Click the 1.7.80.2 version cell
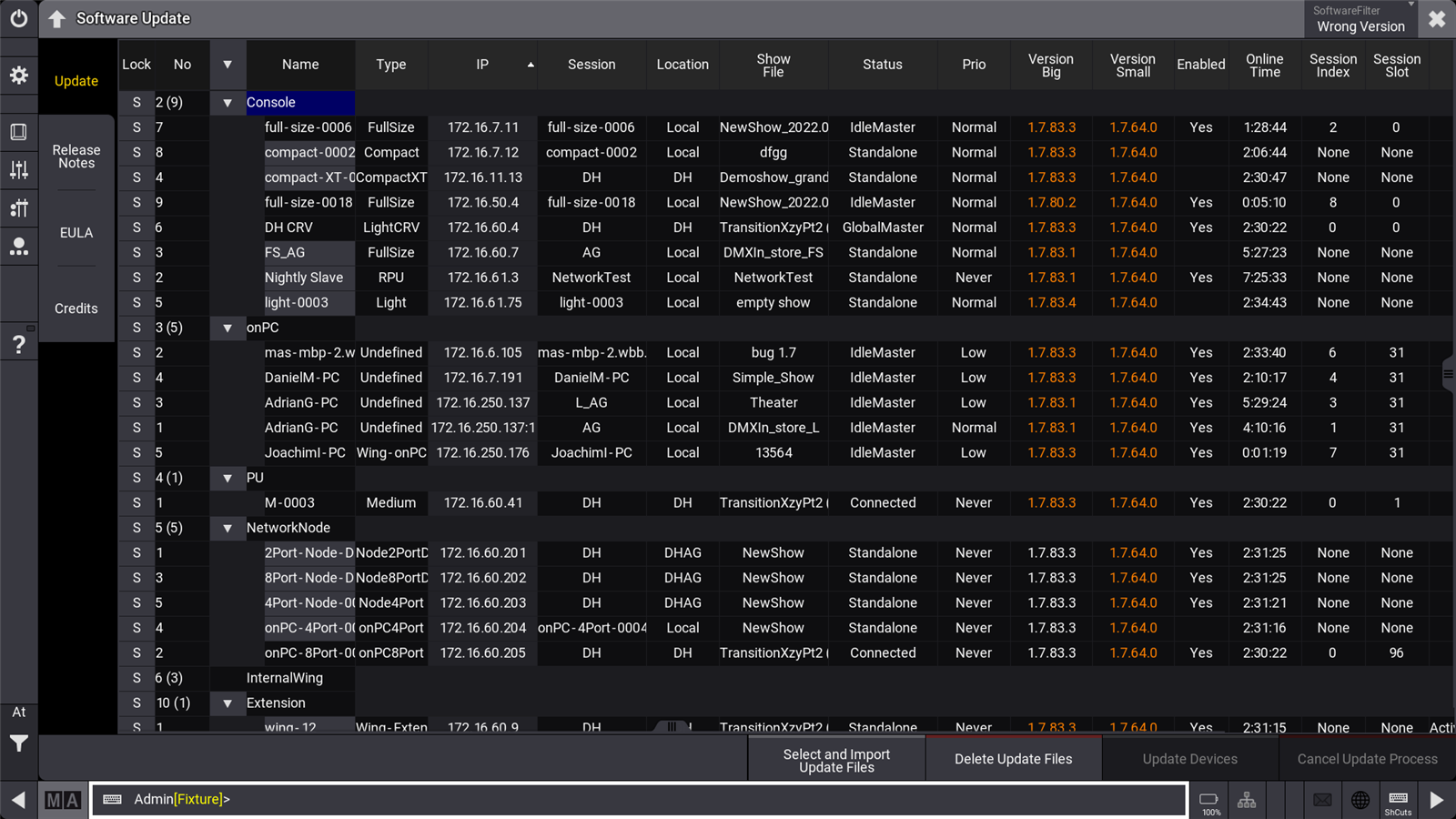This screenshot has width=1456, height=819. point(1051,203)
